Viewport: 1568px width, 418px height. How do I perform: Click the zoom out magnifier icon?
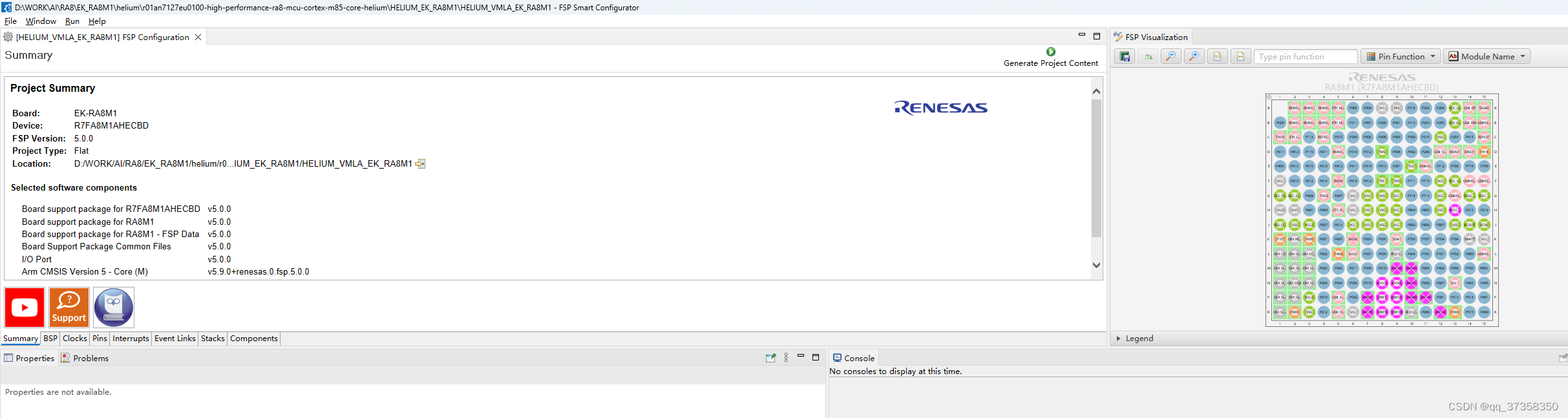click(x=1171, y=56)
